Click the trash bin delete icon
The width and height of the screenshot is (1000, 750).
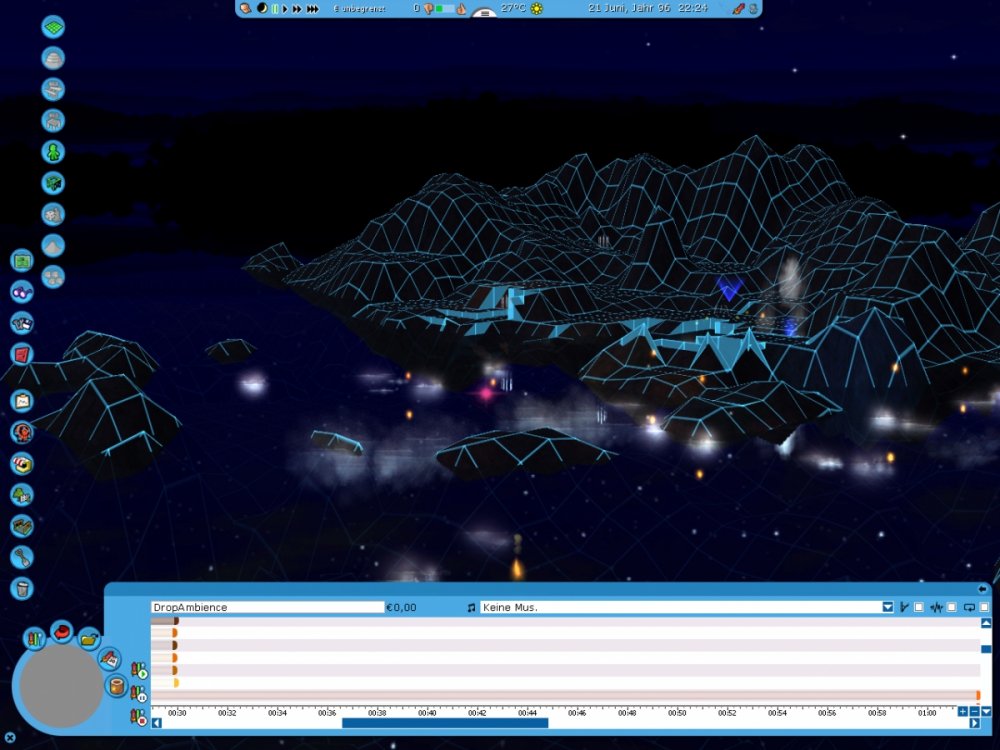22,588
